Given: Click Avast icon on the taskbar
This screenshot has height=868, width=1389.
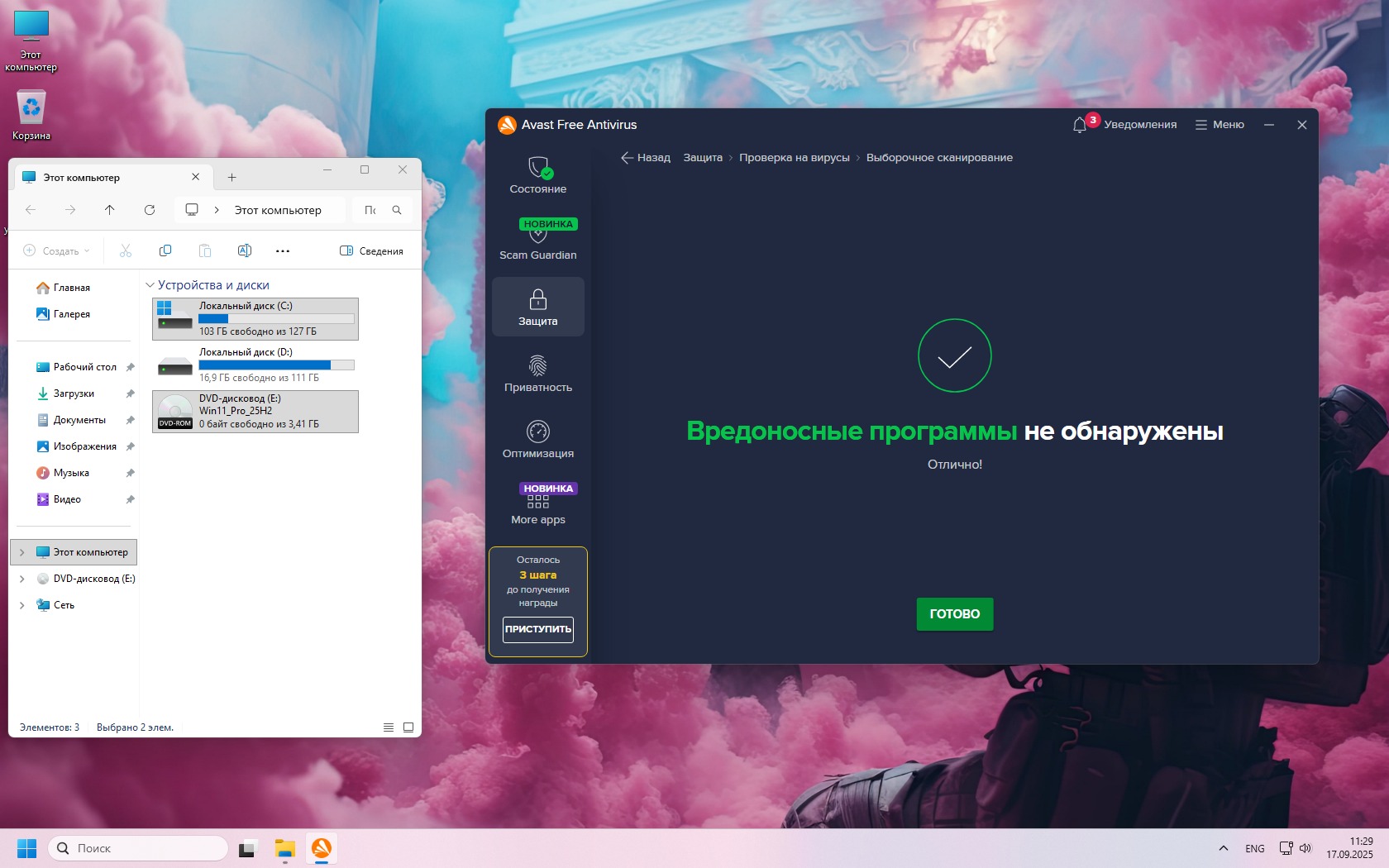Looking at the screenshot, I should click(x=322, y=848).
